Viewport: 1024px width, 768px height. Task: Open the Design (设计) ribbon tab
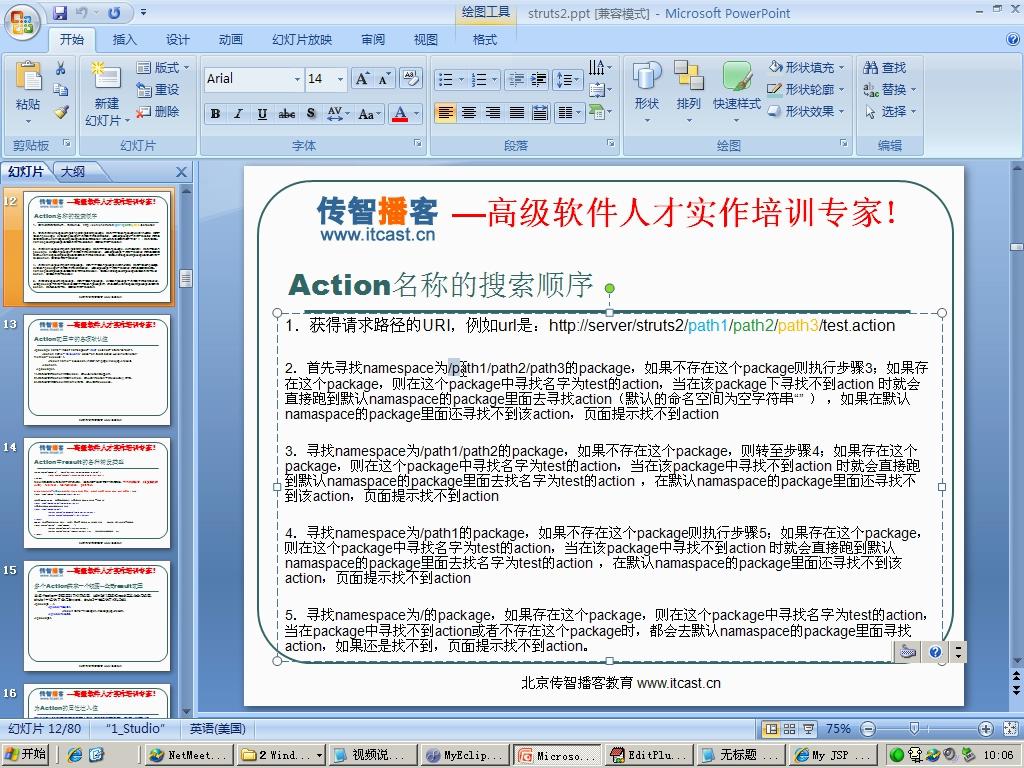coord(177,40)
